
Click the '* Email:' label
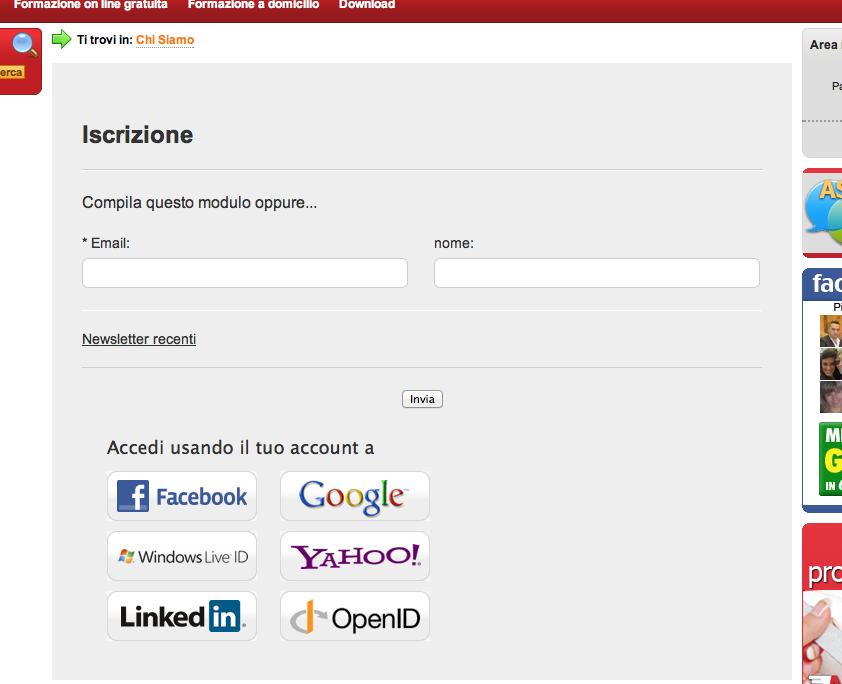point(106,243)
